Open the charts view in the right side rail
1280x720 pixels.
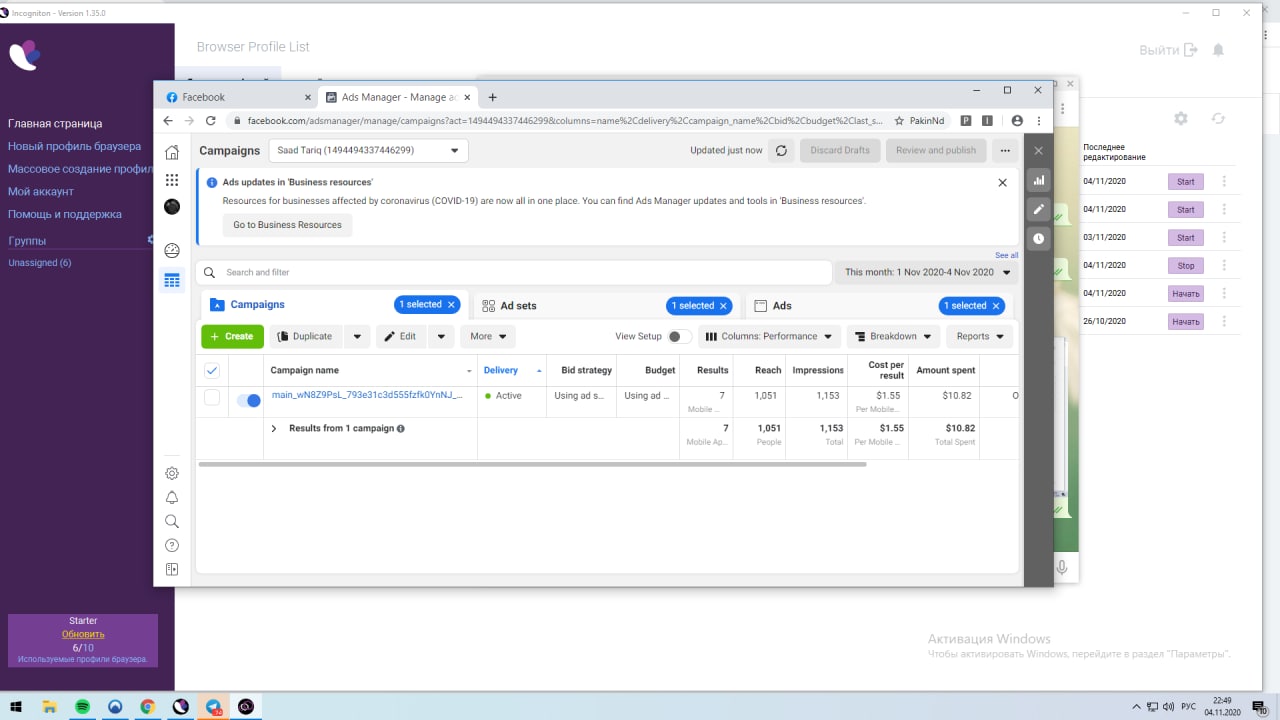click(1038, 181)
